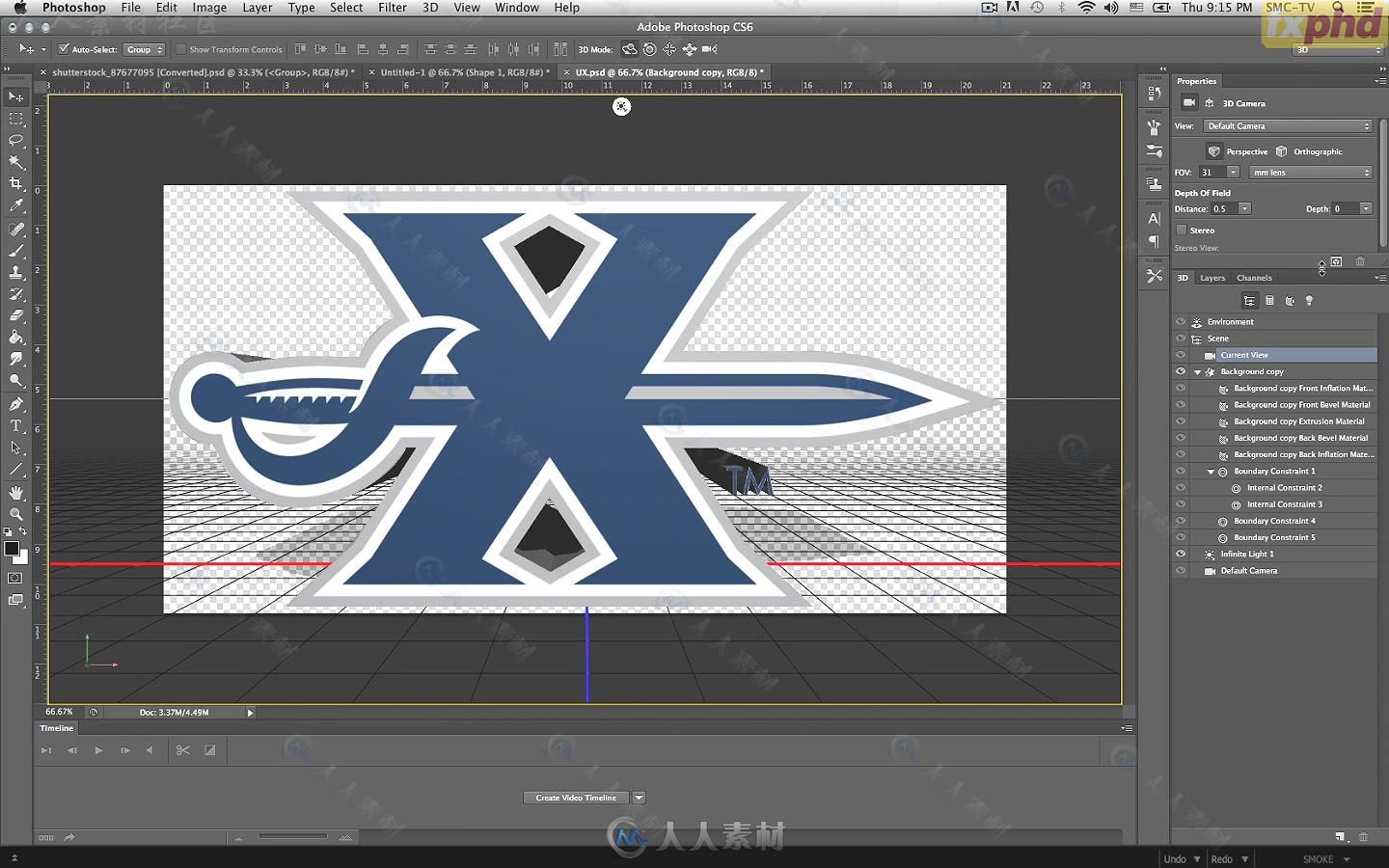
Task: Toggle visibility of Infinite Light 1
Action: point(1181,554)
